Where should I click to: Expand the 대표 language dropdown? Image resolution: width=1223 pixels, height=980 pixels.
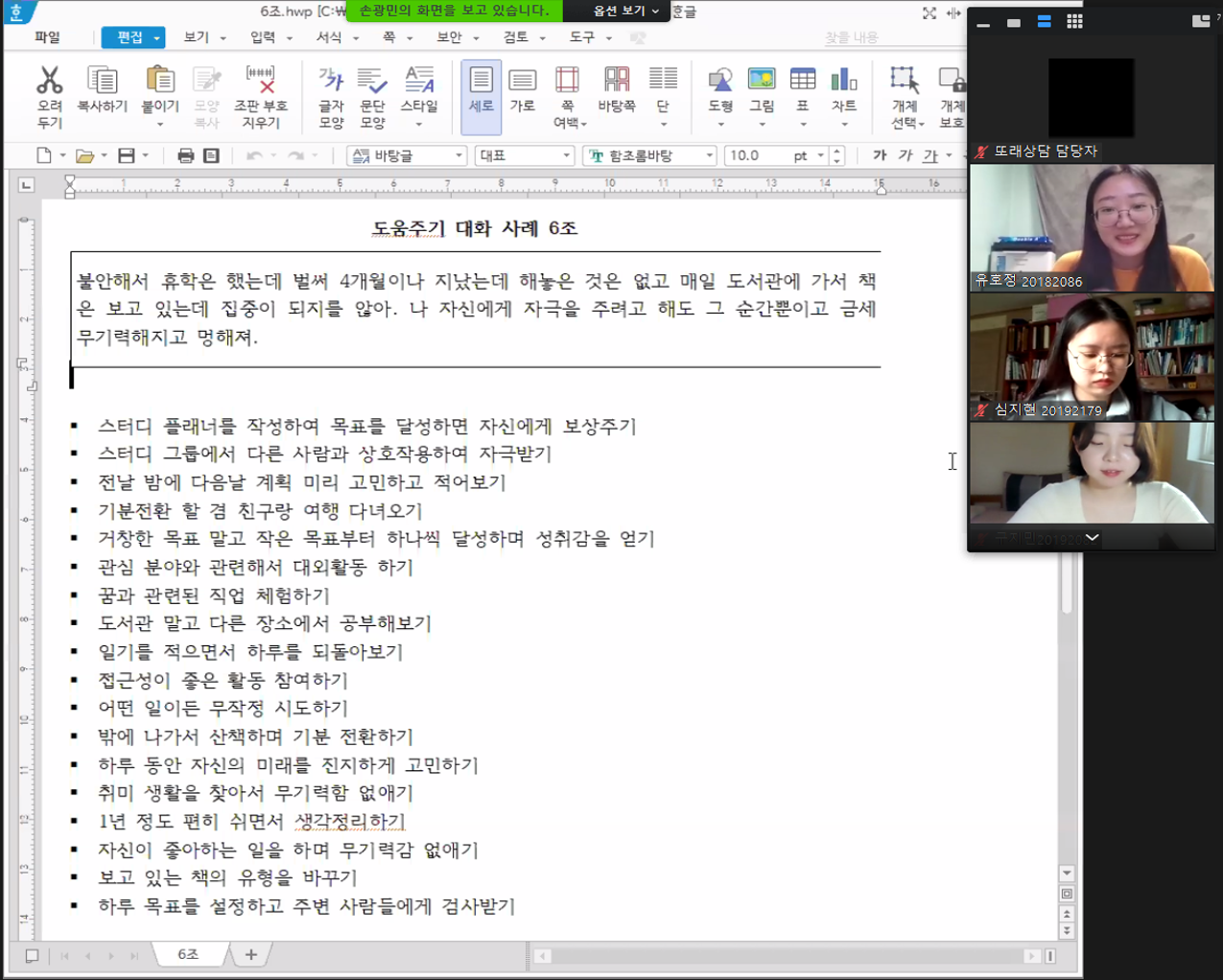[566, 155]
